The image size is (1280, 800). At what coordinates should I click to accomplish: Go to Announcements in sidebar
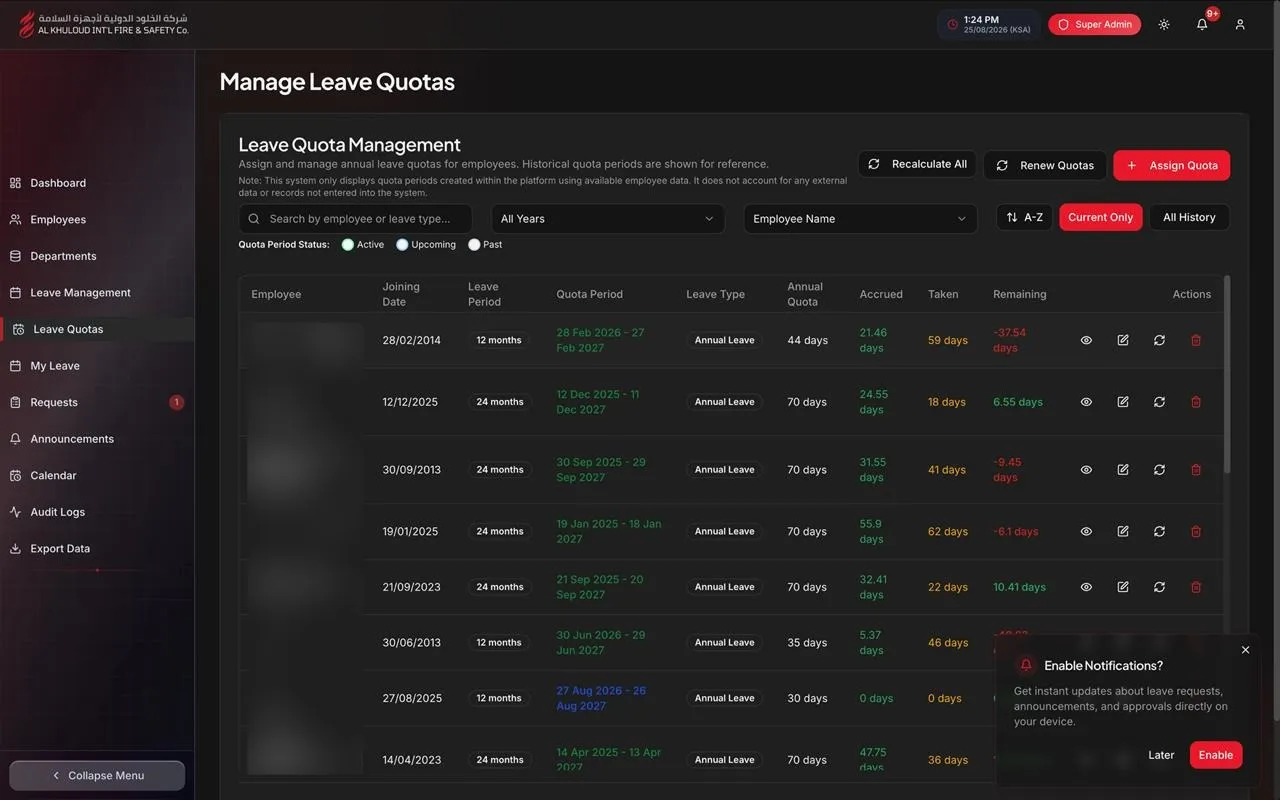coord(97,439)
